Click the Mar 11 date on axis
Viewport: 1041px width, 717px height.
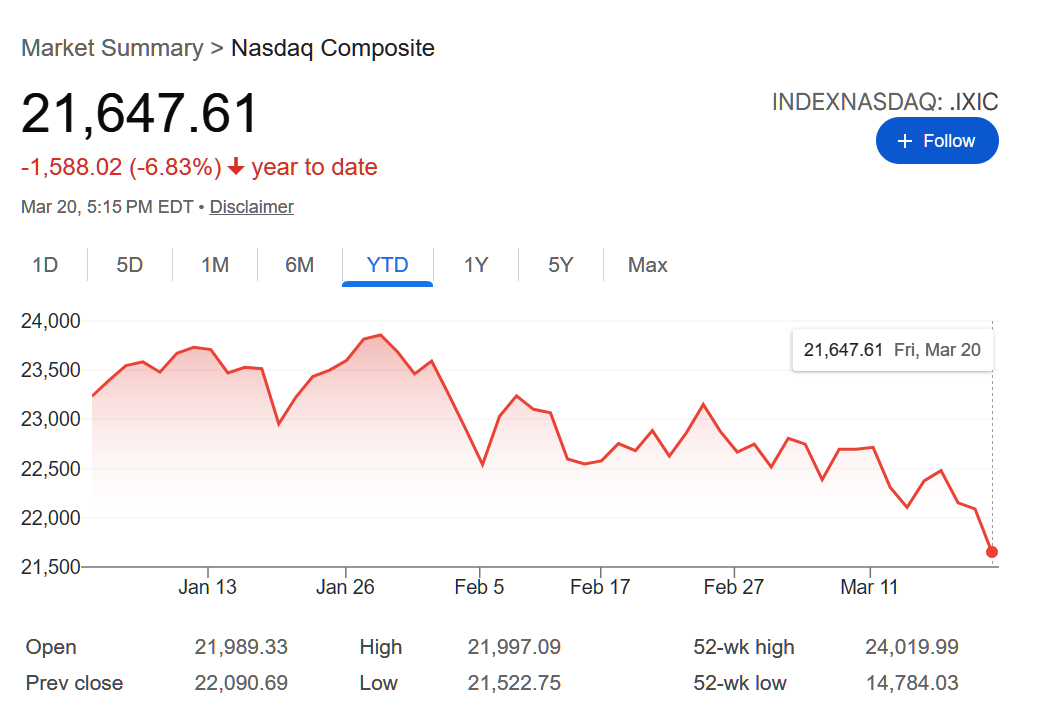(869, 587)
